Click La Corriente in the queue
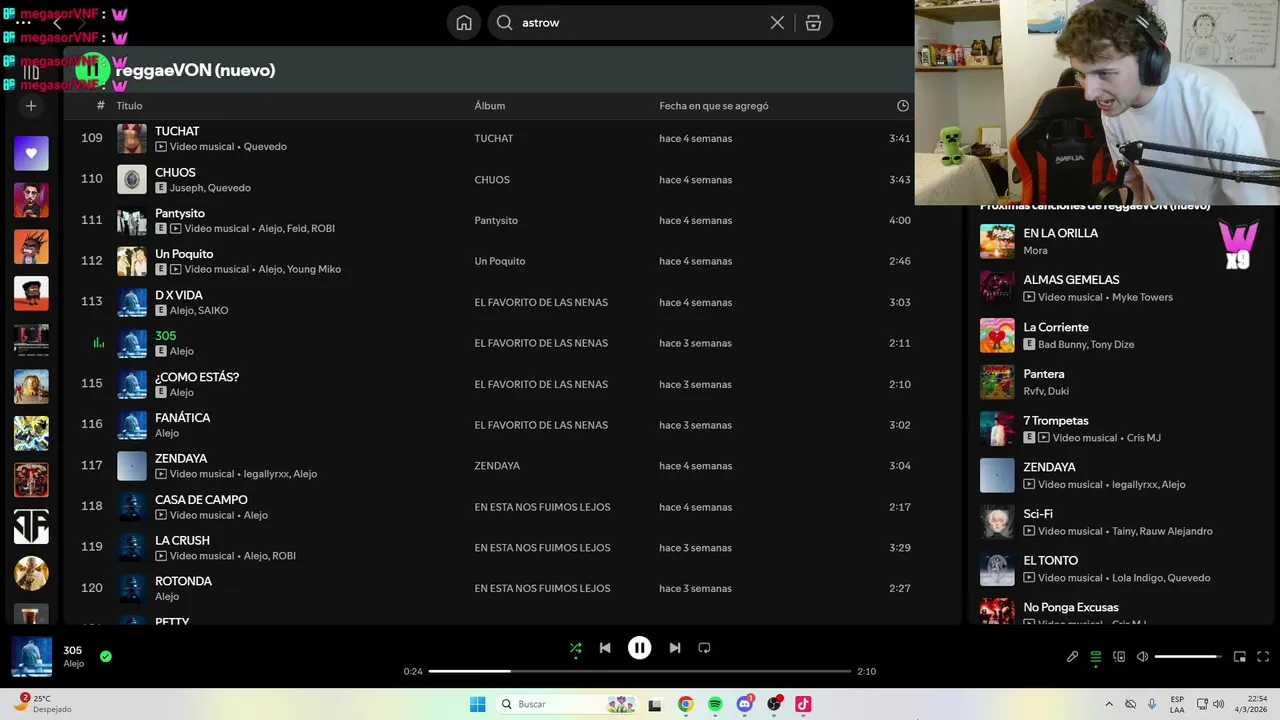Viewport: 1280px width, 720px height. pyautogui.click(x=1056, y=327)
